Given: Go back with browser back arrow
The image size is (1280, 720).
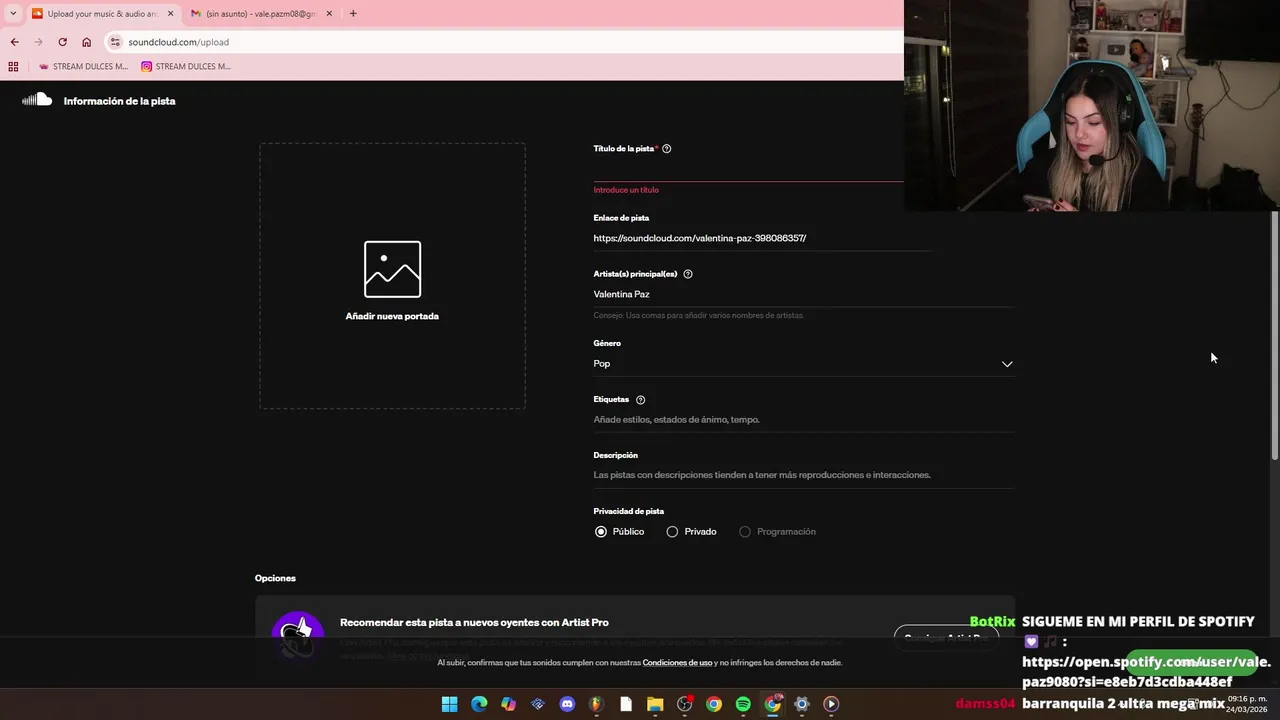Looking at the screenshot, I should 14,42.
